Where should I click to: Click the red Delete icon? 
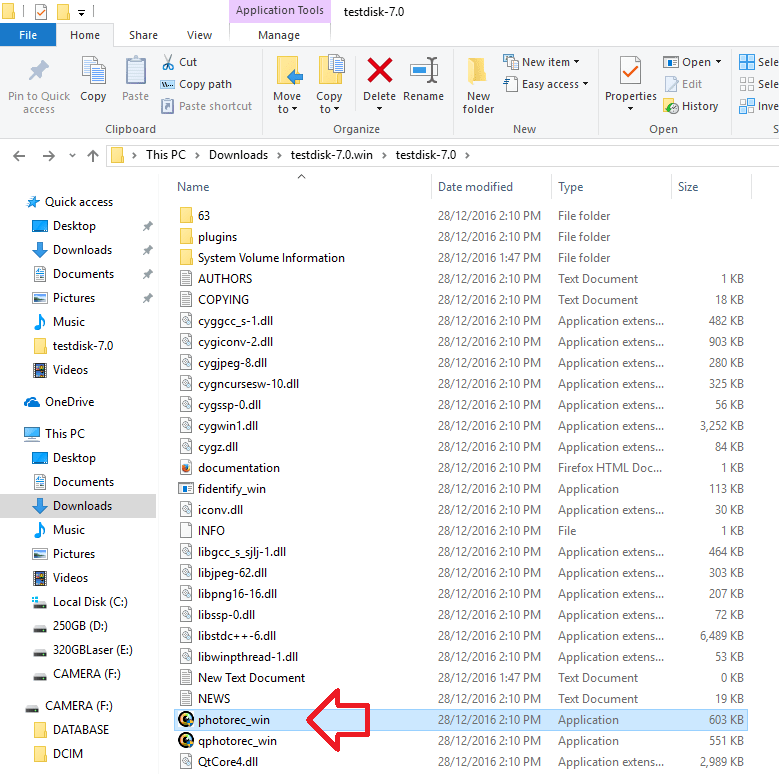pyautogui.click(x=380, y=70)
